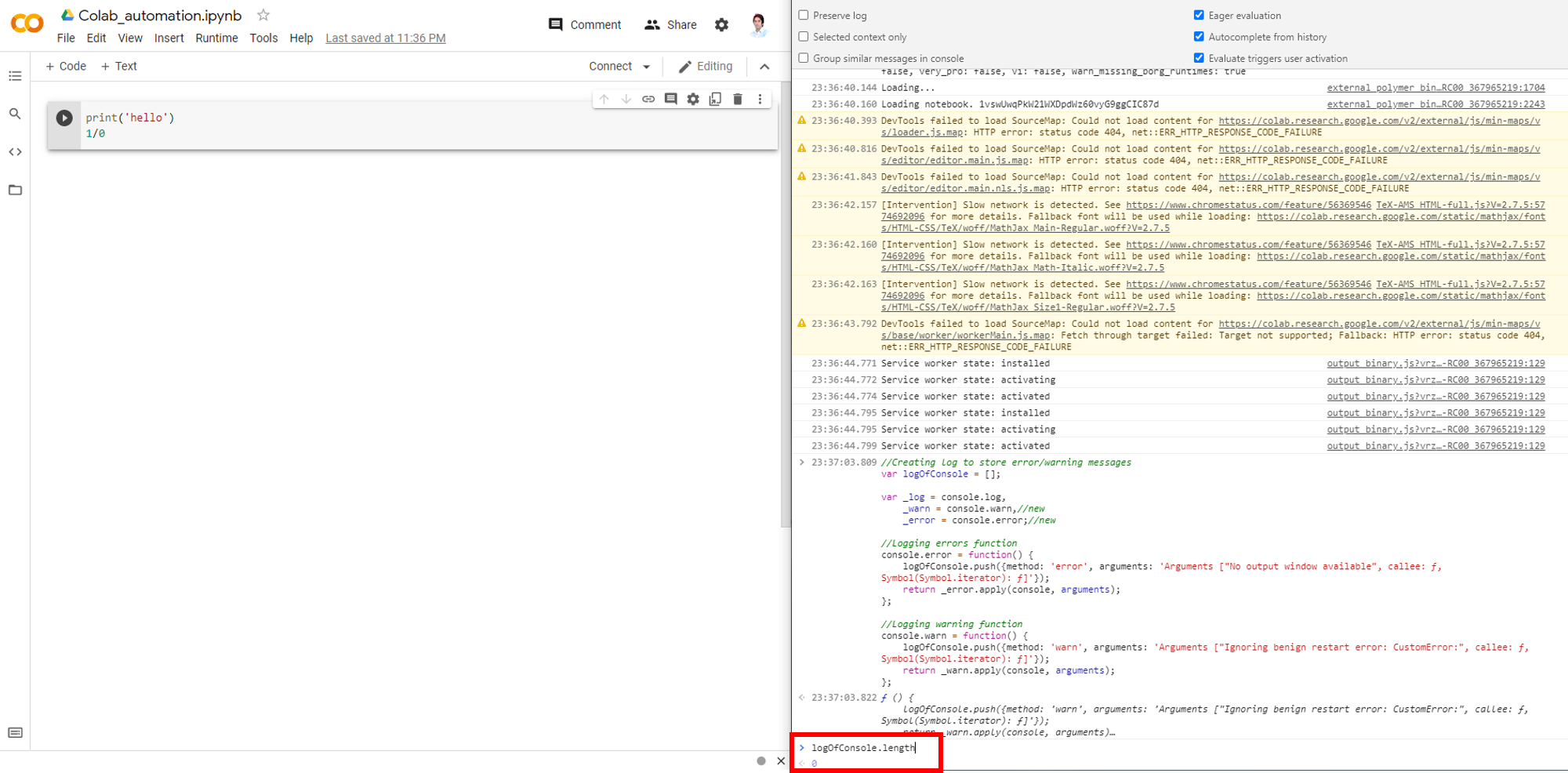Viewport: 1568px width, 773px height.
Task: Expand the Connect dropdown arrow
Action: pyautogui.click(x=647, y=67)
